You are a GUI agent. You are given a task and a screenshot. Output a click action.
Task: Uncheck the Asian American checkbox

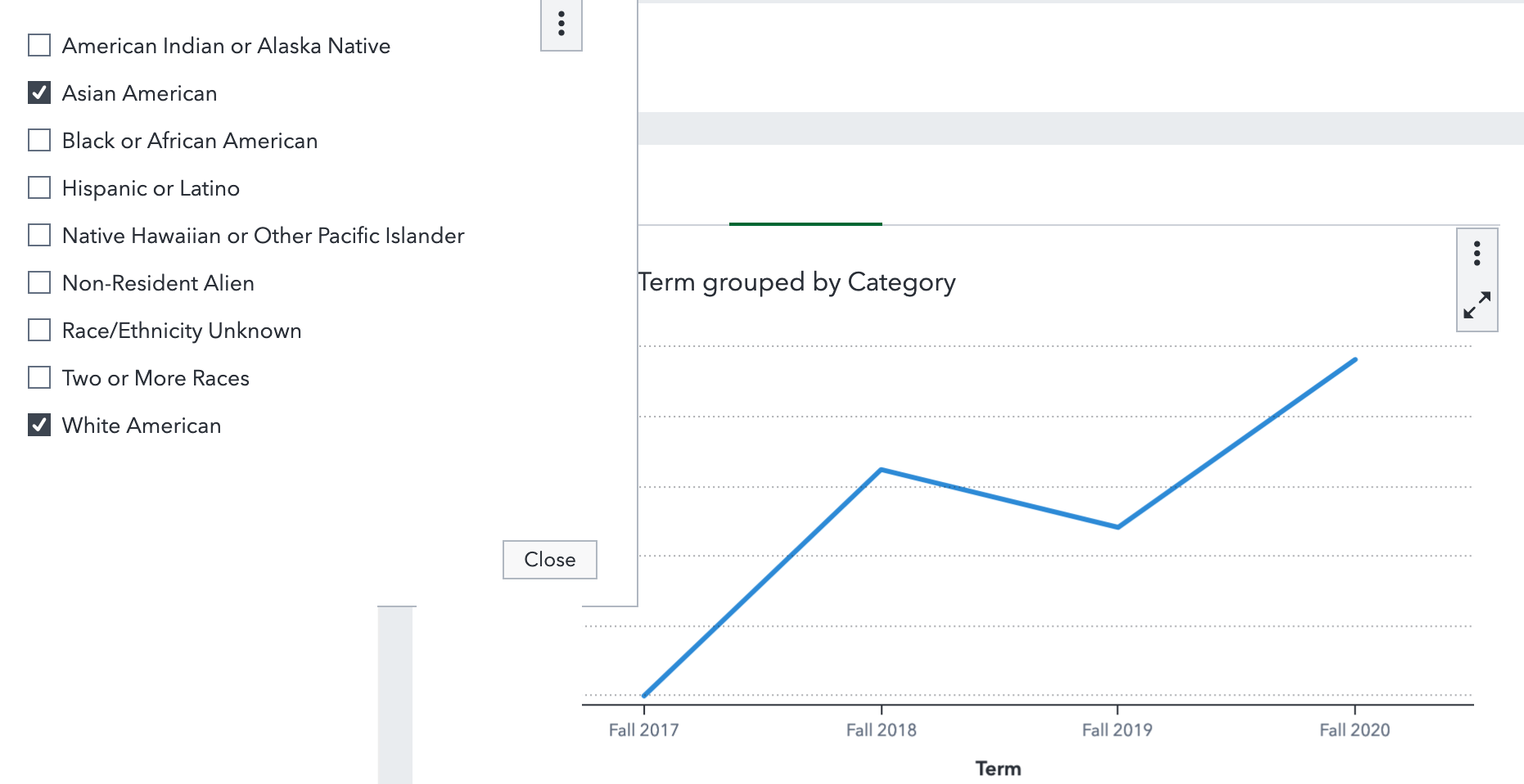point(39,92)
